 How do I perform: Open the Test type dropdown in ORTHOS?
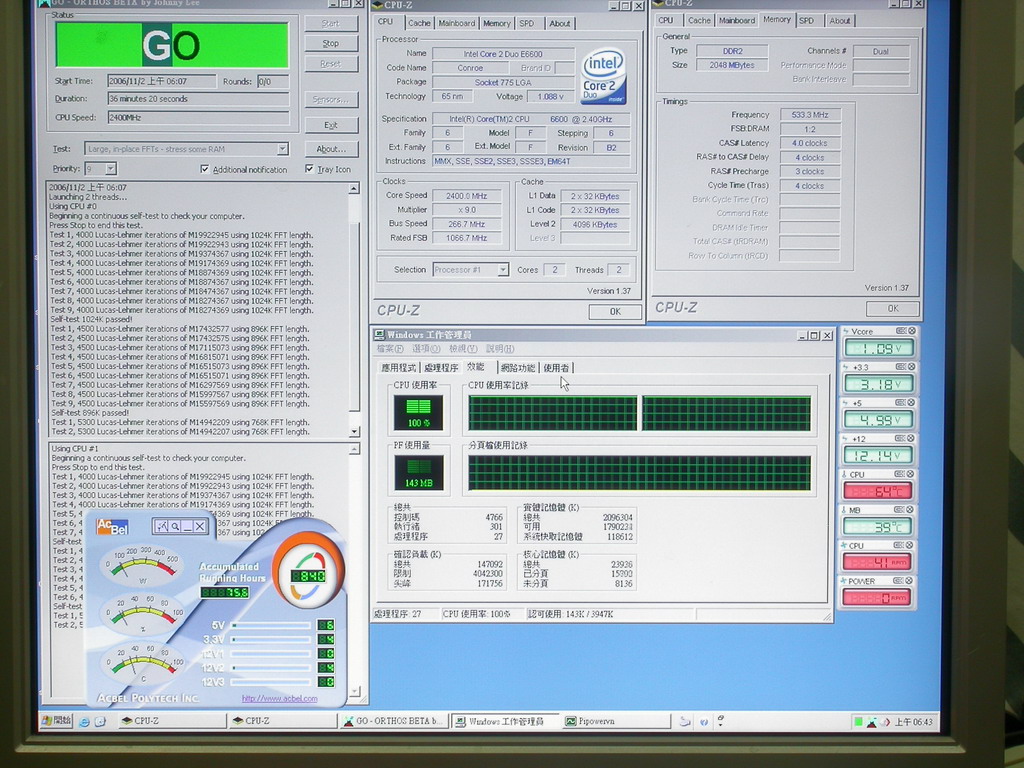(282, 149)
